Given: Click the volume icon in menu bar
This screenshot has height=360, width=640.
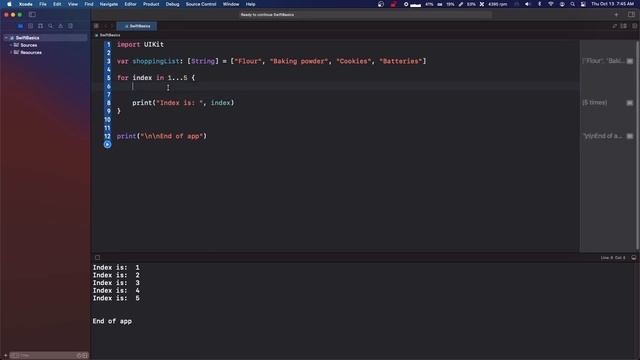Looking at the screenshot, I should click(527, 4).
